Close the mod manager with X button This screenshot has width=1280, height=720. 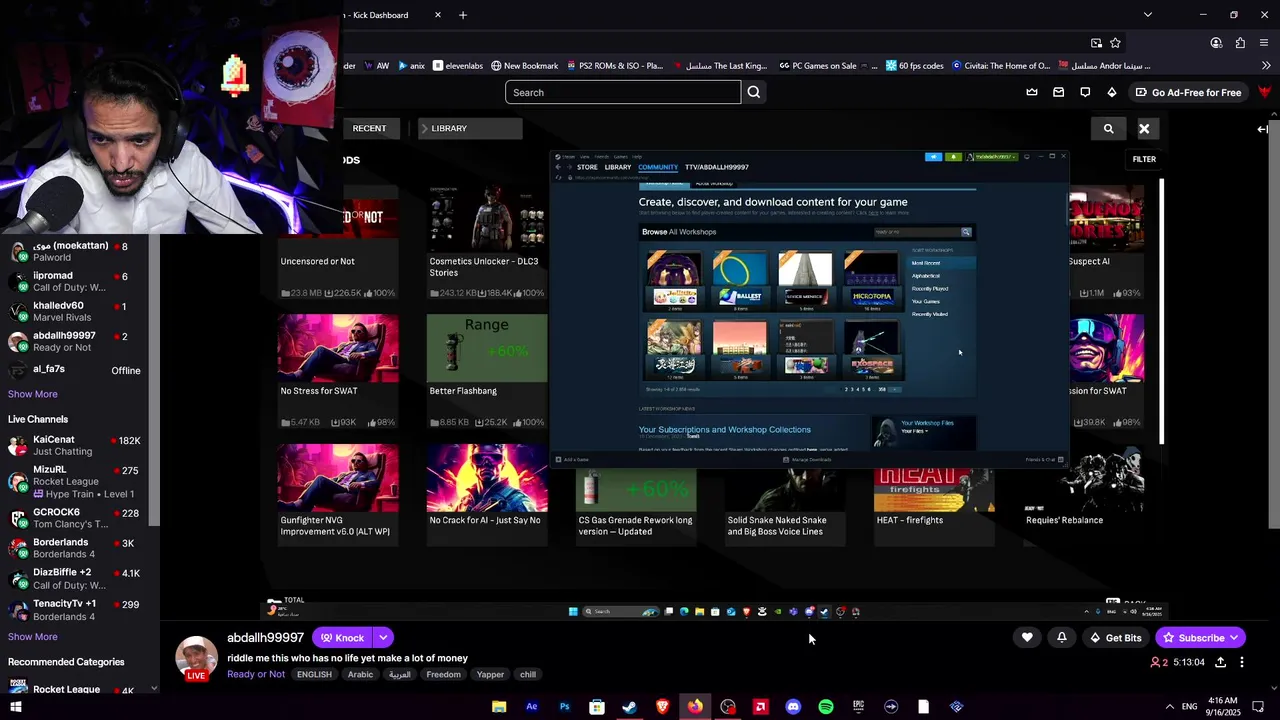tap(1144, 128)
